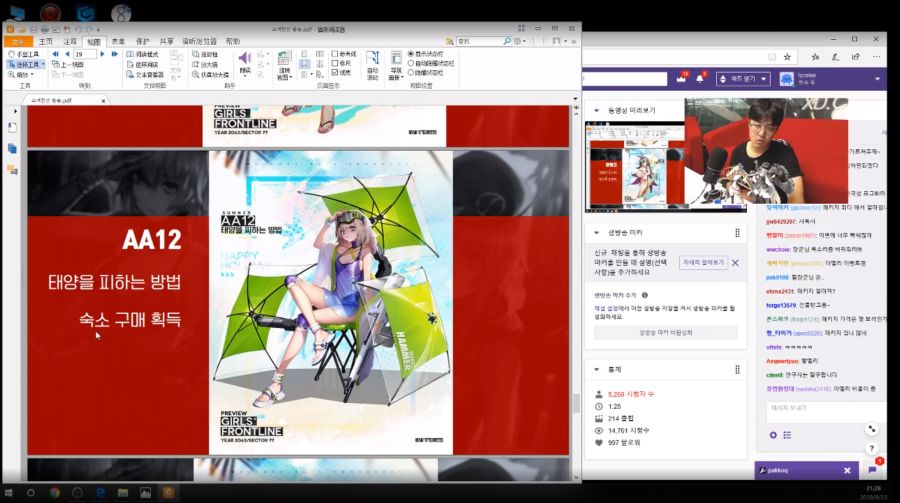Close the open PDF document tab
The width and height of the screenshot is (900, 503).
[x=103, y=100]
